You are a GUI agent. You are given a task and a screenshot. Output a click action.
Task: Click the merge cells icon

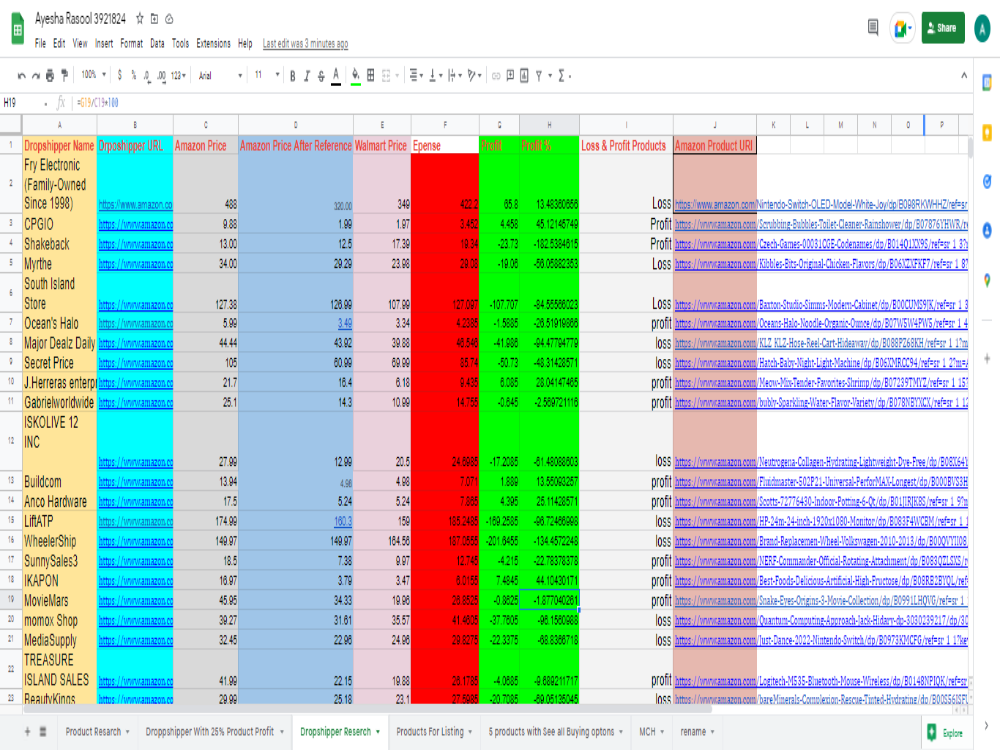coord(386,76)
